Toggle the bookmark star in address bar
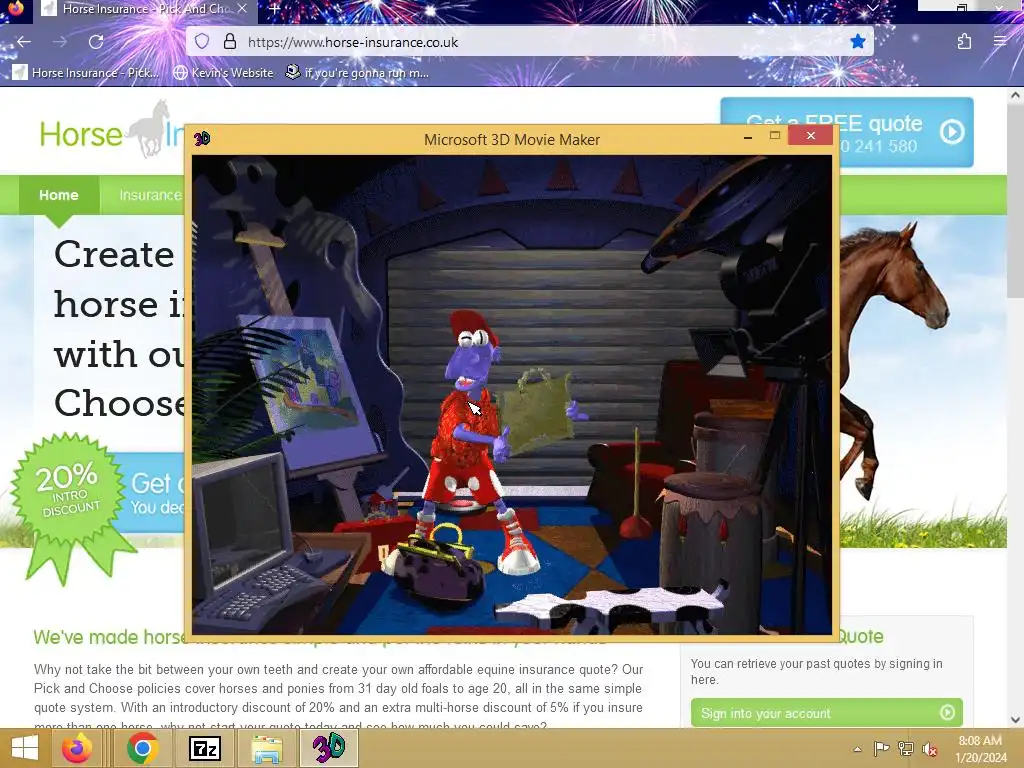Image resolution: width=1024 pixels, height=768 pixels. (x=857, y=42)
